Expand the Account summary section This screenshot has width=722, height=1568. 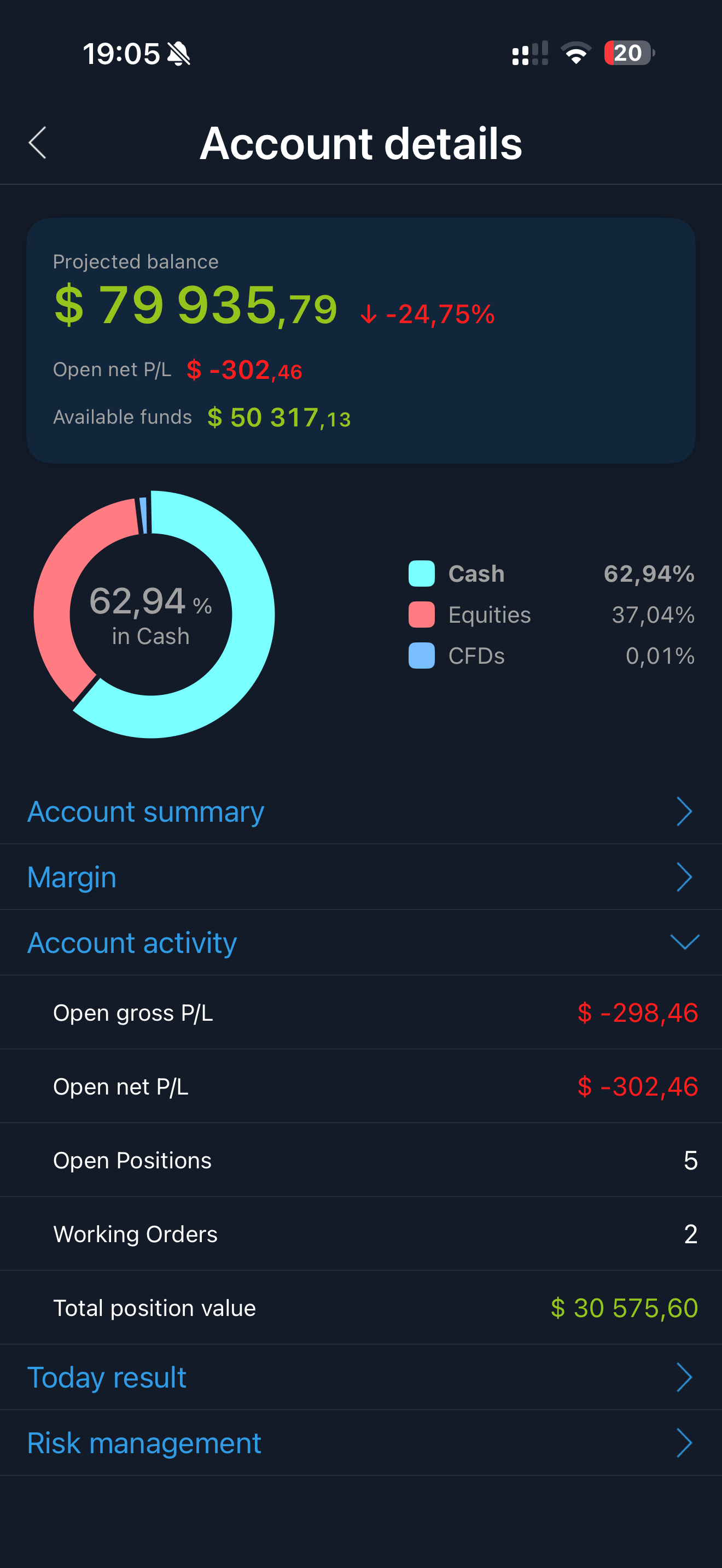685,811
